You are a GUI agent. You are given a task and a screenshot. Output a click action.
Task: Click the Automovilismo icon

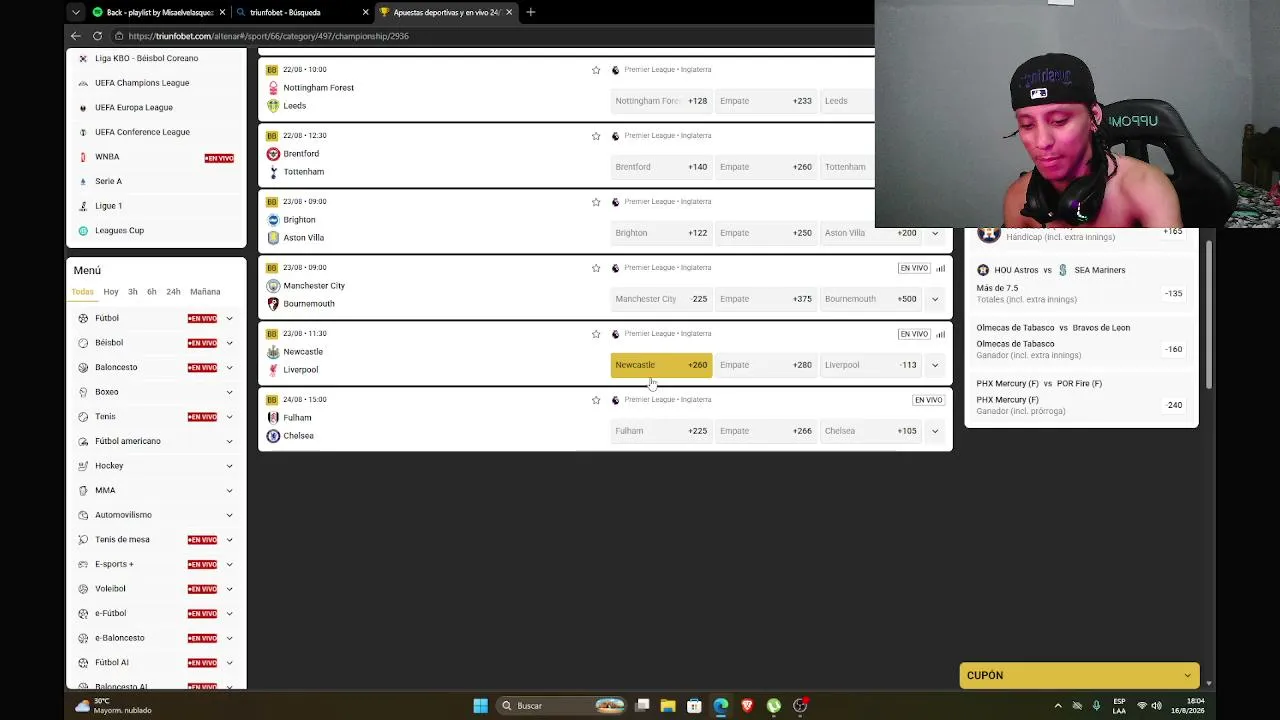[x=83, y=515]
